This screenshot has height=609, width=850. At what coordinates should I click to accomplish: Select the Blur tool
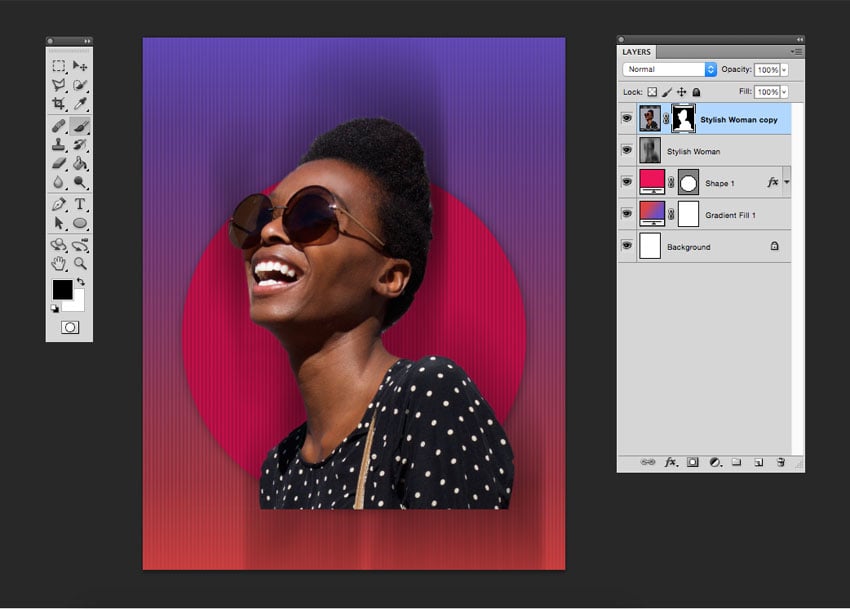(59, 182)
